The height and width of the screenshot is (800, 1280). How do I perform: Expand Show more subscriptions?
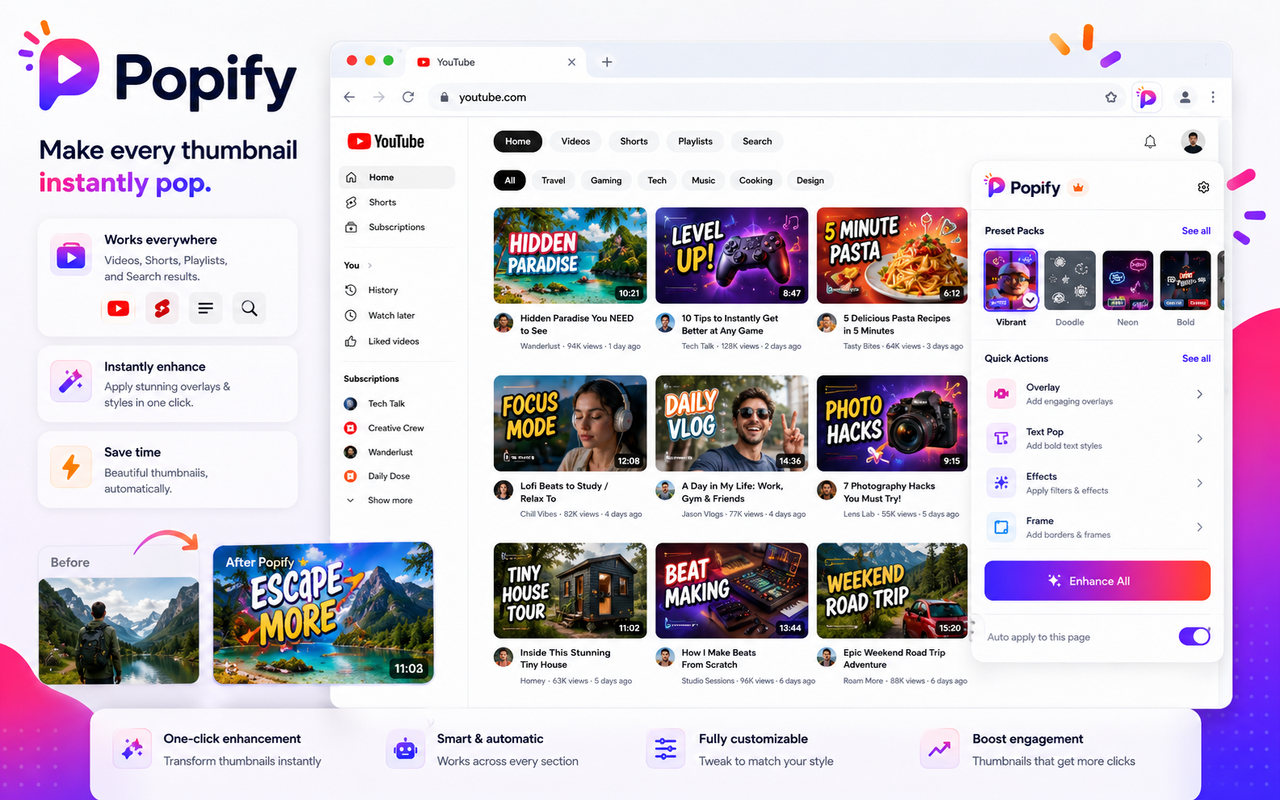[x=379, y=500]
